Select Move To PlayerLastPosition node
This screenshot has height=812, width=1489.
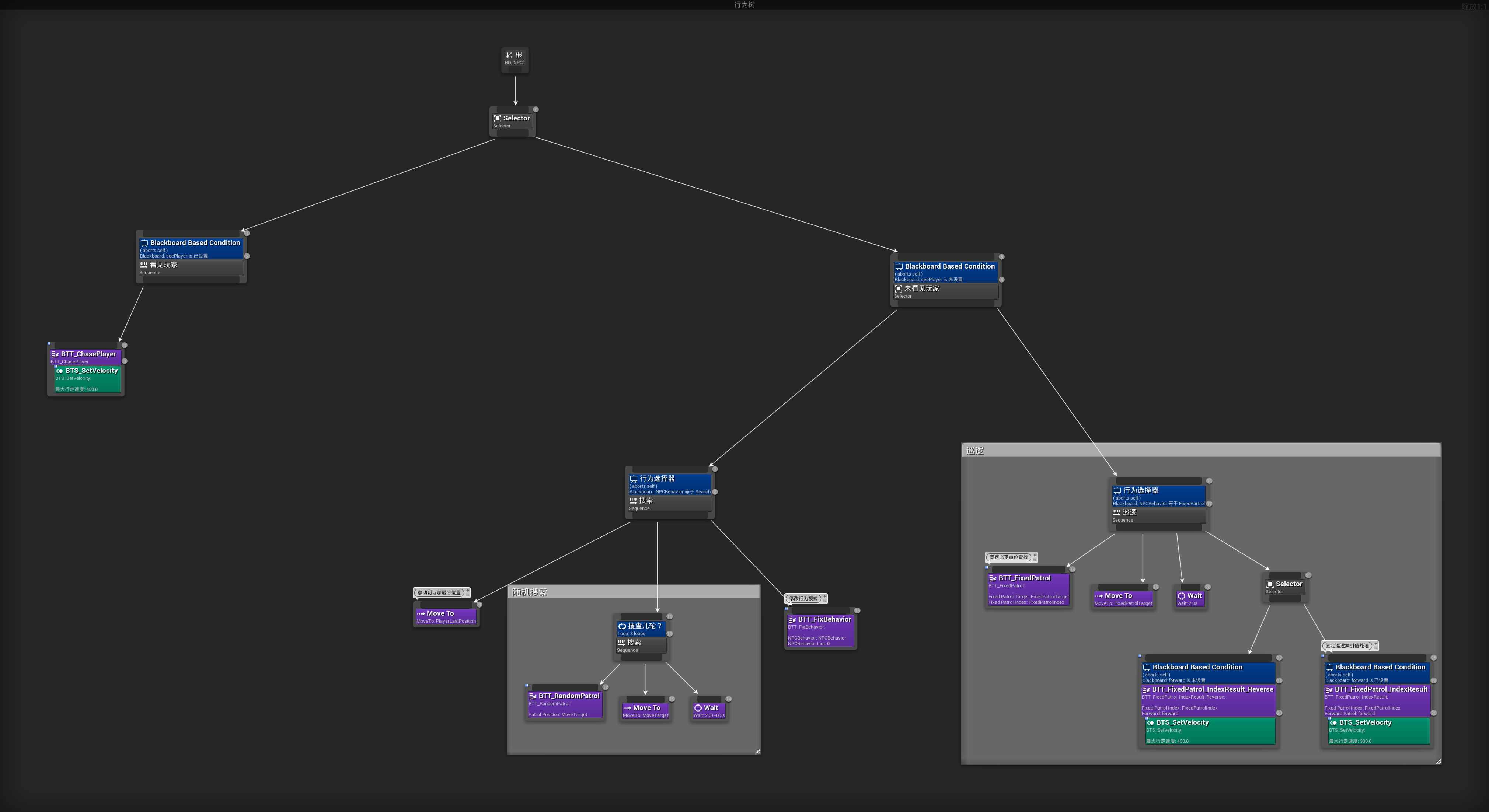[x=446, y=617]
